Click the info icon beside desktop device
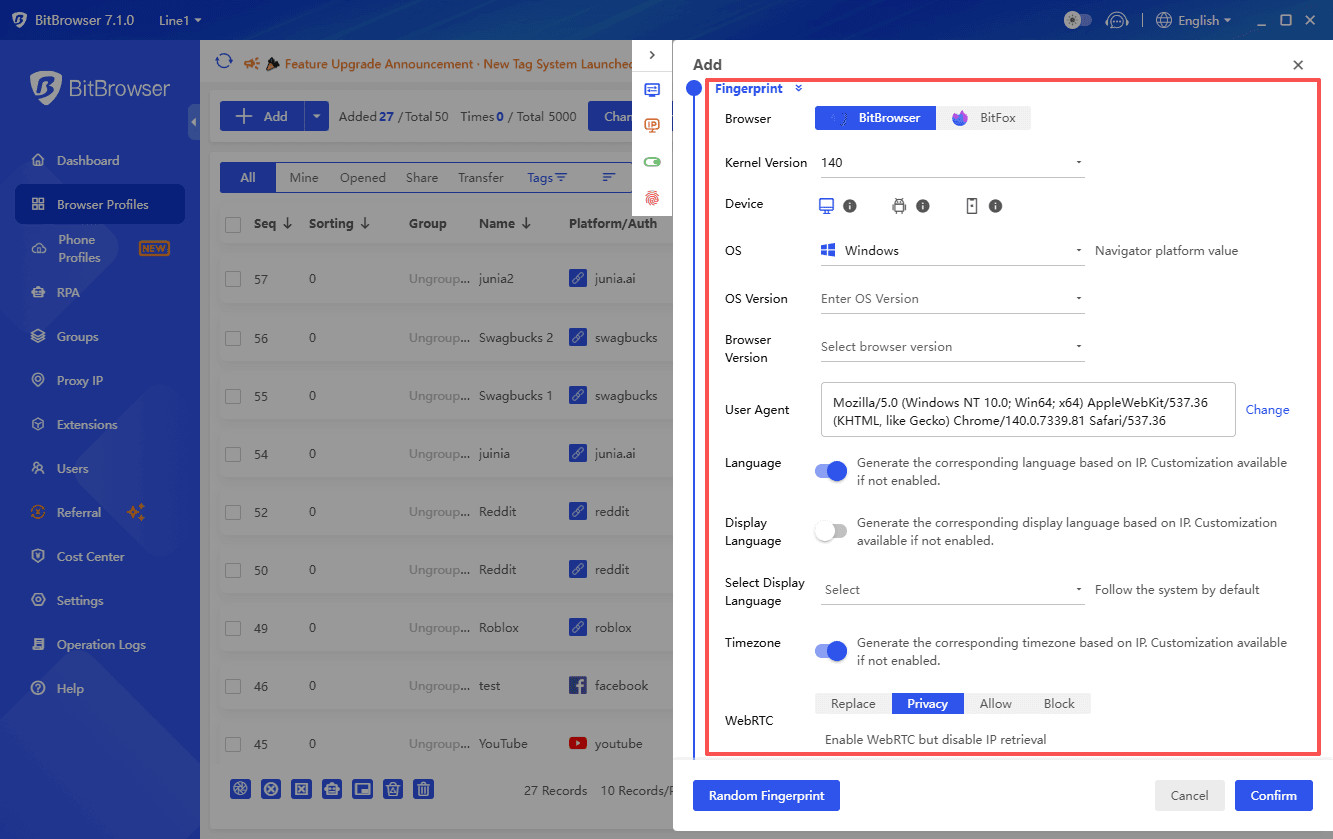Screen dimensions: 1333x839 coord(850,206)
